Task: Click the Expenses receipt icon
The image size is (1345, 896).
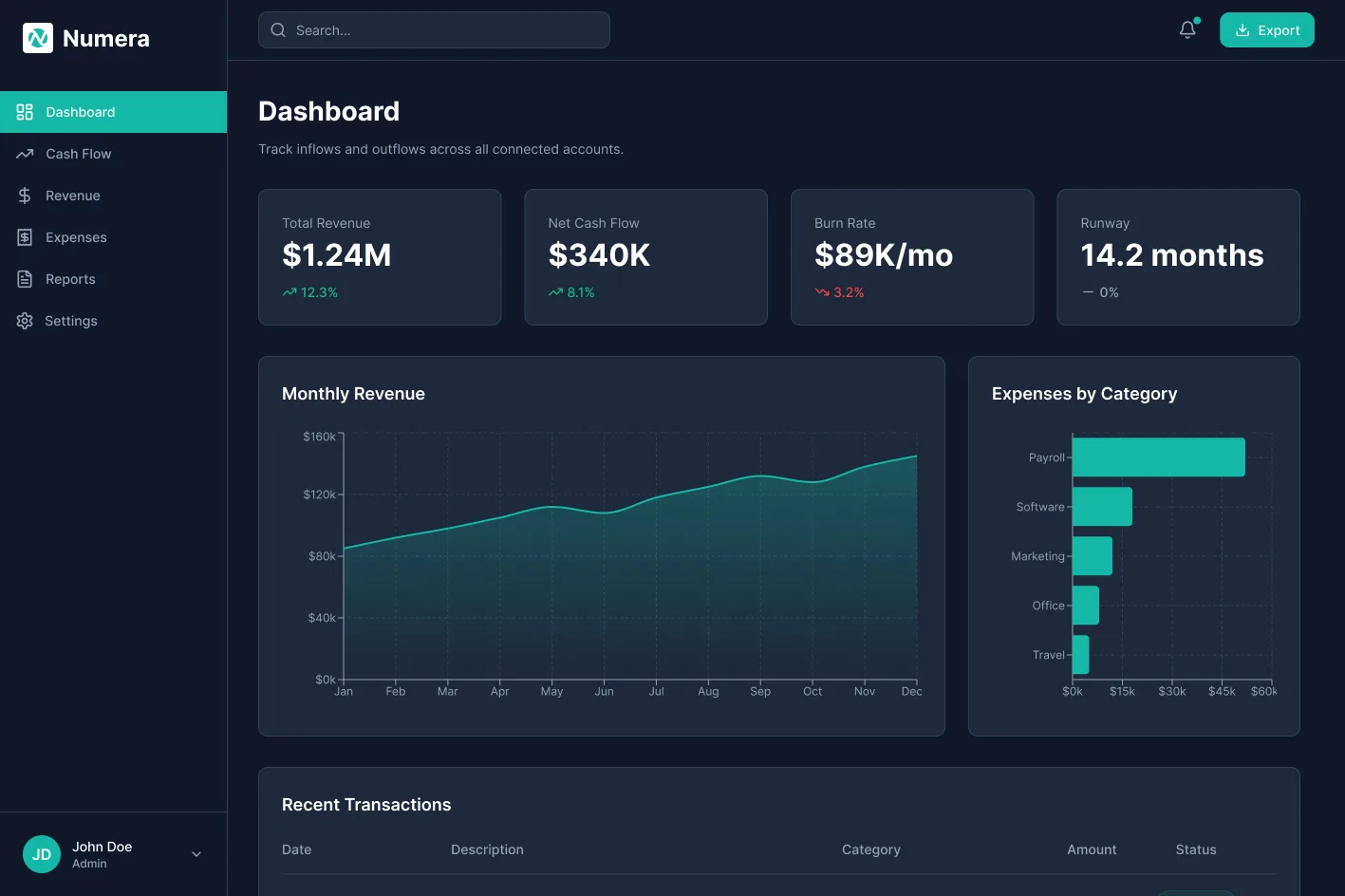Action: pos(25,237)
